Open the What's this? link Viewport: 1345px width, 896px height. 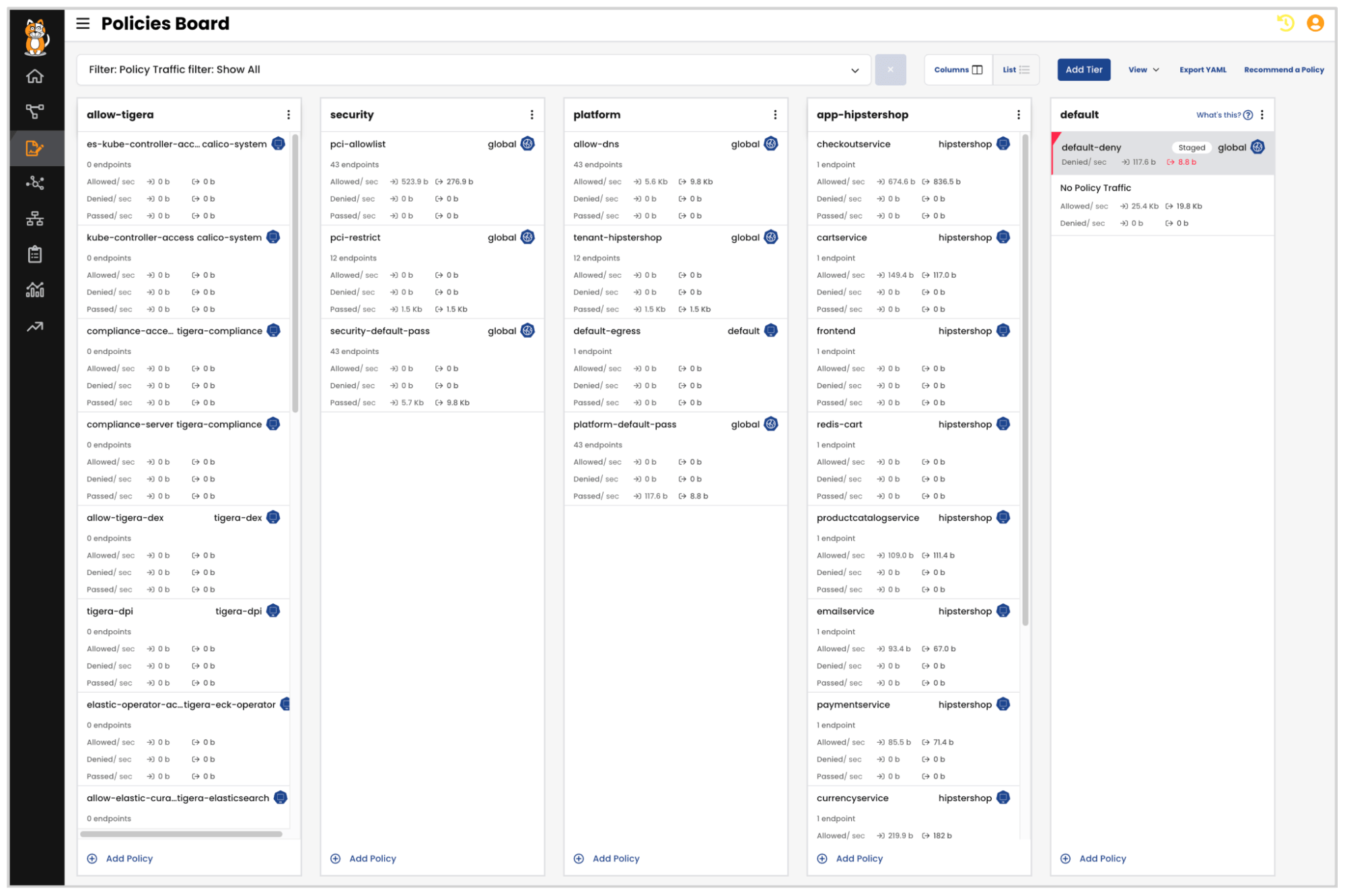pyautogui.click(x=1219, y=115)
